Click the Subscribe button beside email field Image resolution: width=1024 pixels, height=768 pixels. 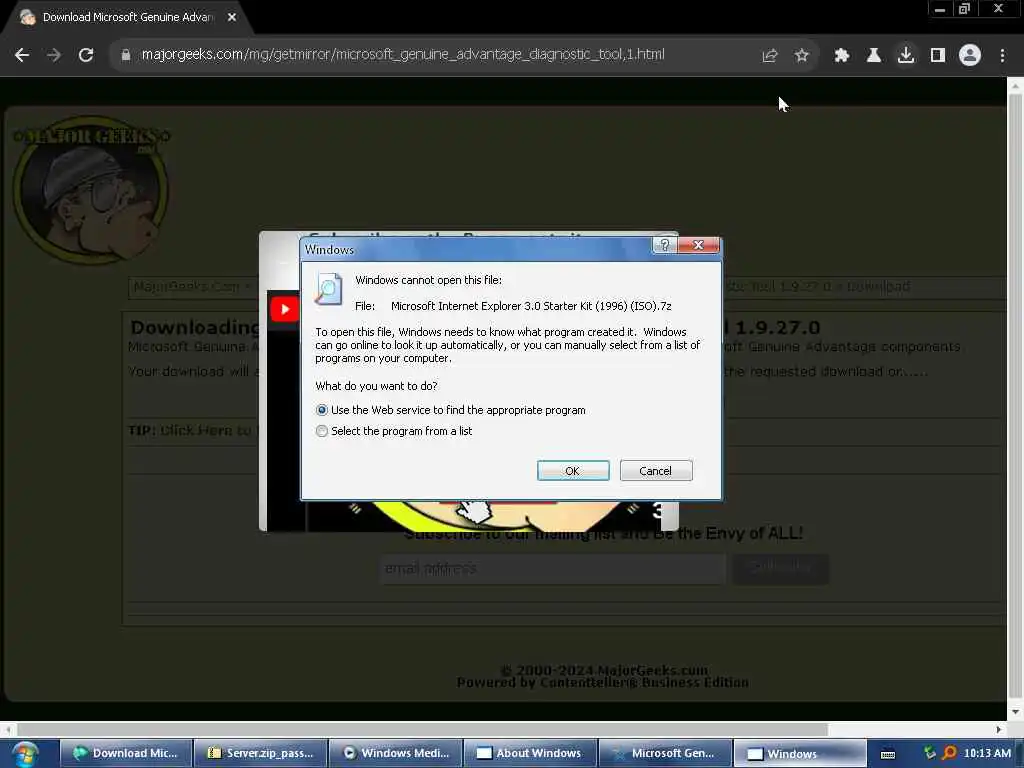[x=781, y=569]
